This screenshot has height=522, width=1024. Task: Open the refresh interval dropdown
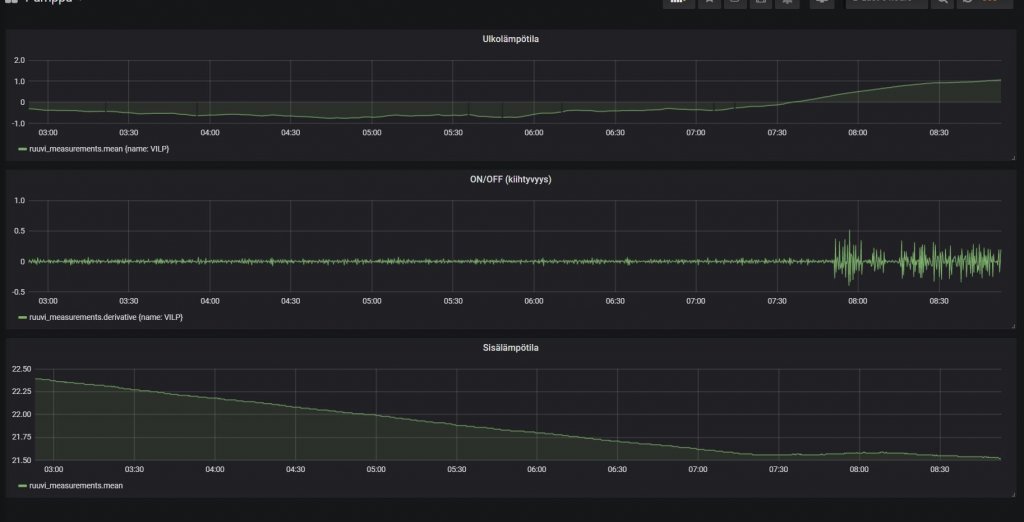point(990,3)
